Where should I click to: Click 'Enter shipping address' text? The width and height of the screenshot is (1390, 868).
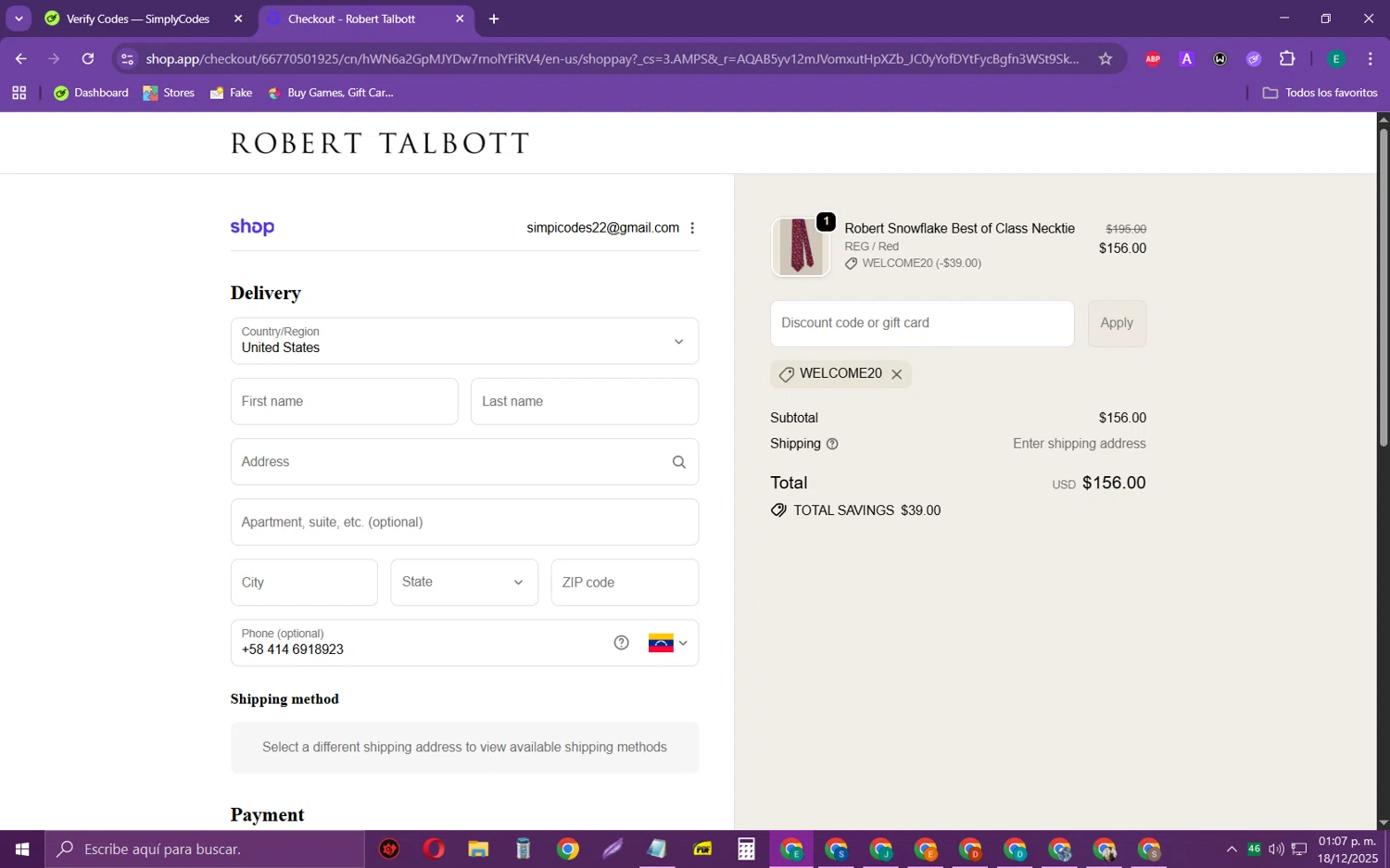(x=1079, y=444)
